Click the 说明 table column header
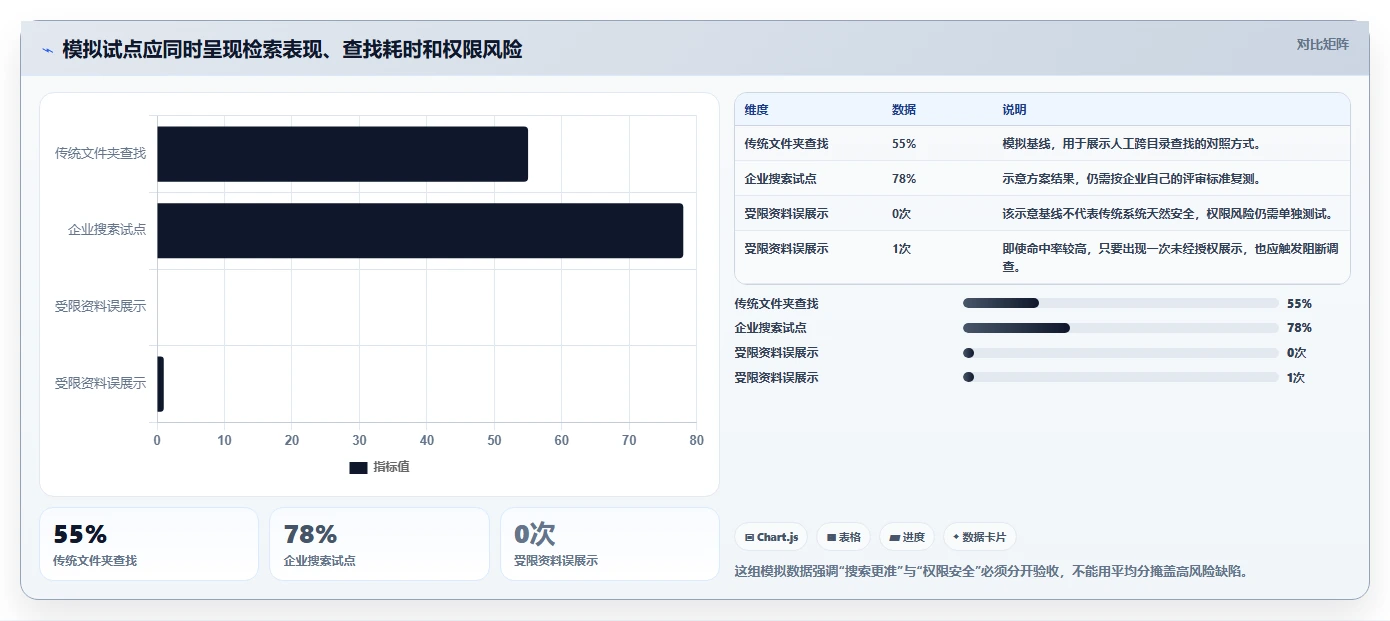The height and width of the screenshot is (621, 1390). point(1014,110)
